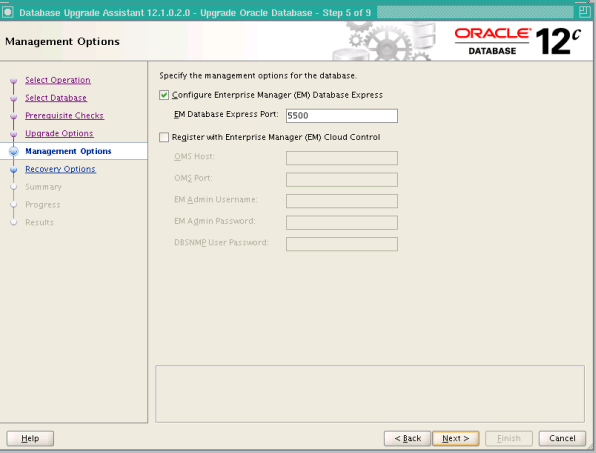Open the Recovery Options step
This screenshot has width=596, height=453.
[60, 169]
